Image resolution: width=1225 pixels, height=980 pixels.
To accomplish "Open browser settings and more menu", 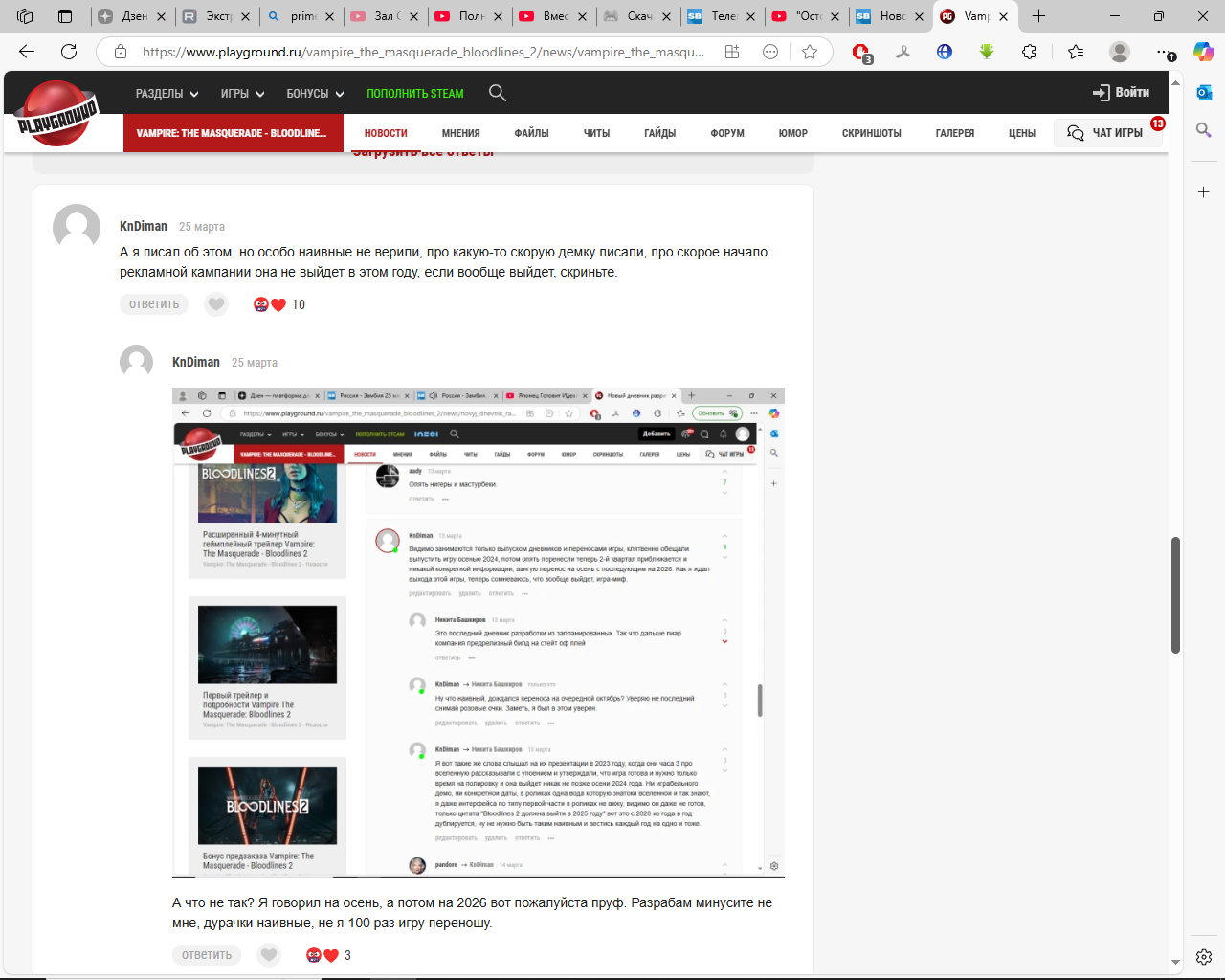I will (x=1164, y=52).
